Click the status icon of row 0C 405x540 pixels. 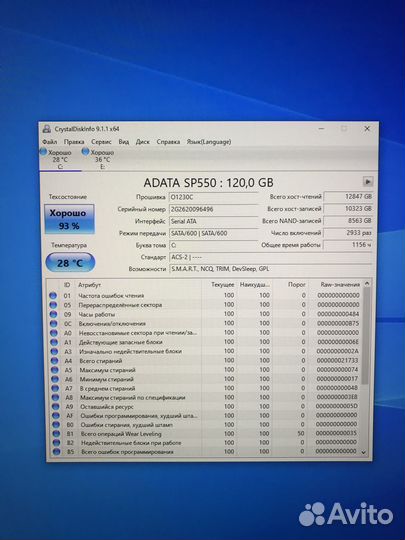[53, 323]
